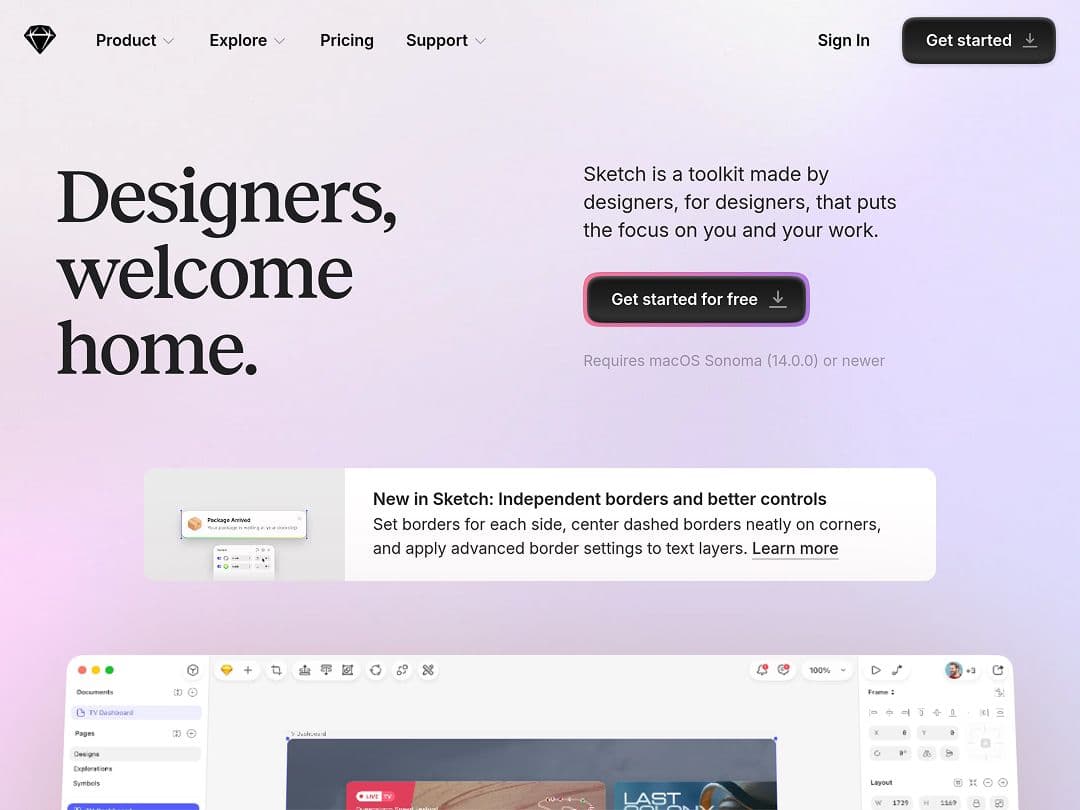The height and width of the screenshot is (810, 1080).
Task: Open the Explore navigation menu
Action: (247, 41)
